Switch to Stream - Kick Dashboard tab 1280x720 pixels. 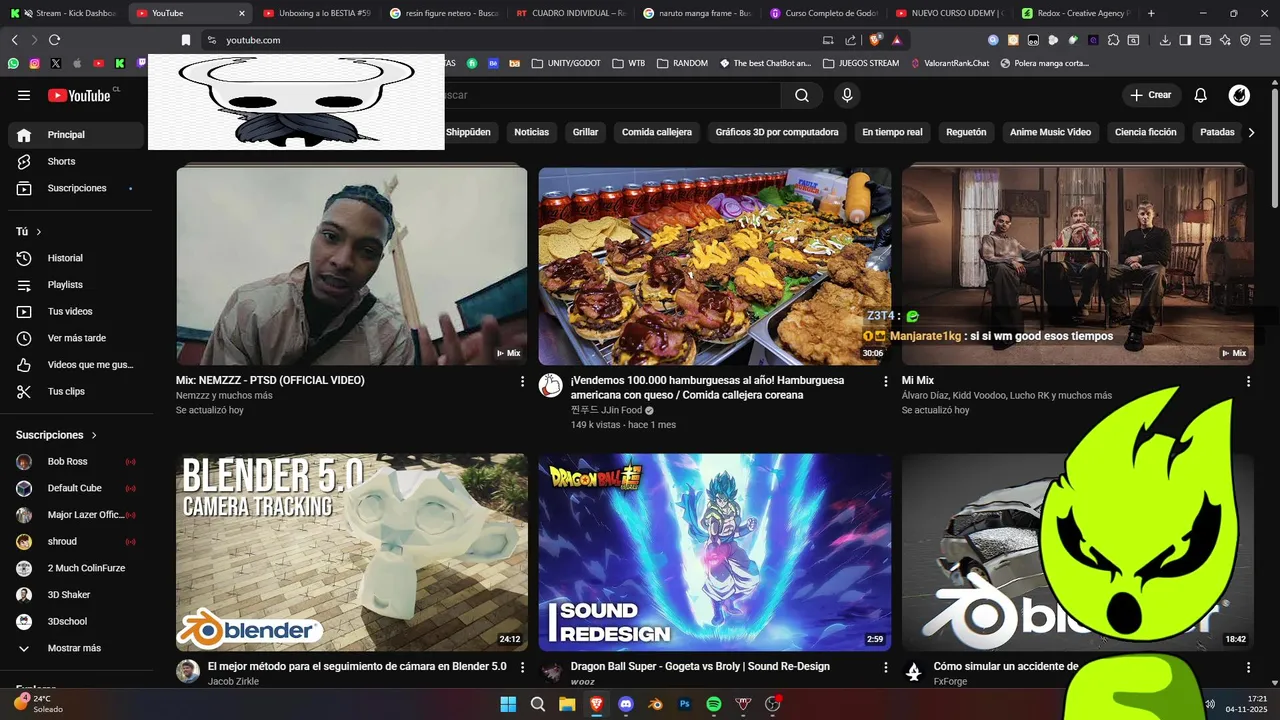[x=63, y=13]
